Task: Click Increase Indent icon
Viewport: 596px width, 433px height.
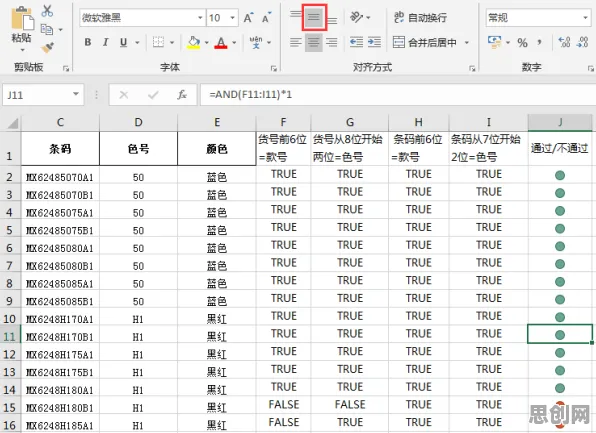Action: (374, 42)
